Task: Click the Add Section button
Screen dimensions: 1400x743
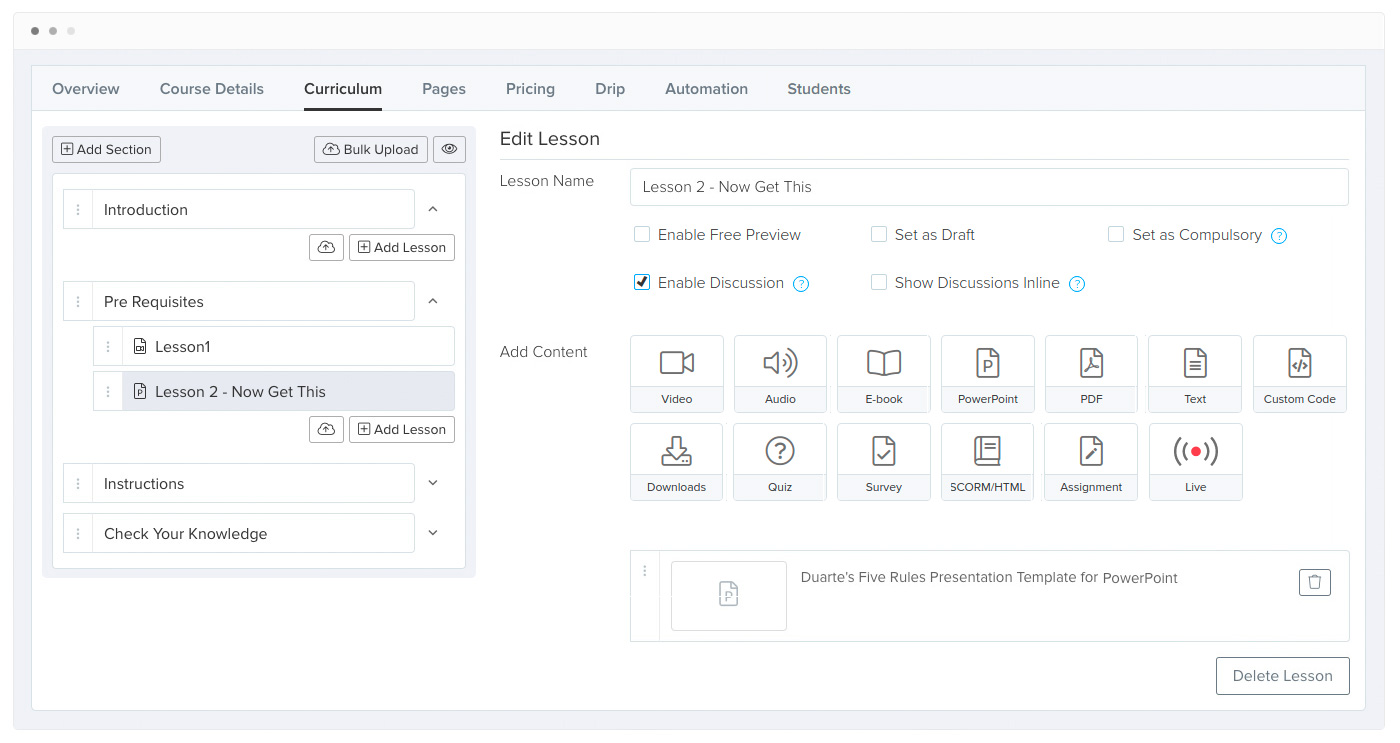Action: pyautogui.click(x=106, y=149)
